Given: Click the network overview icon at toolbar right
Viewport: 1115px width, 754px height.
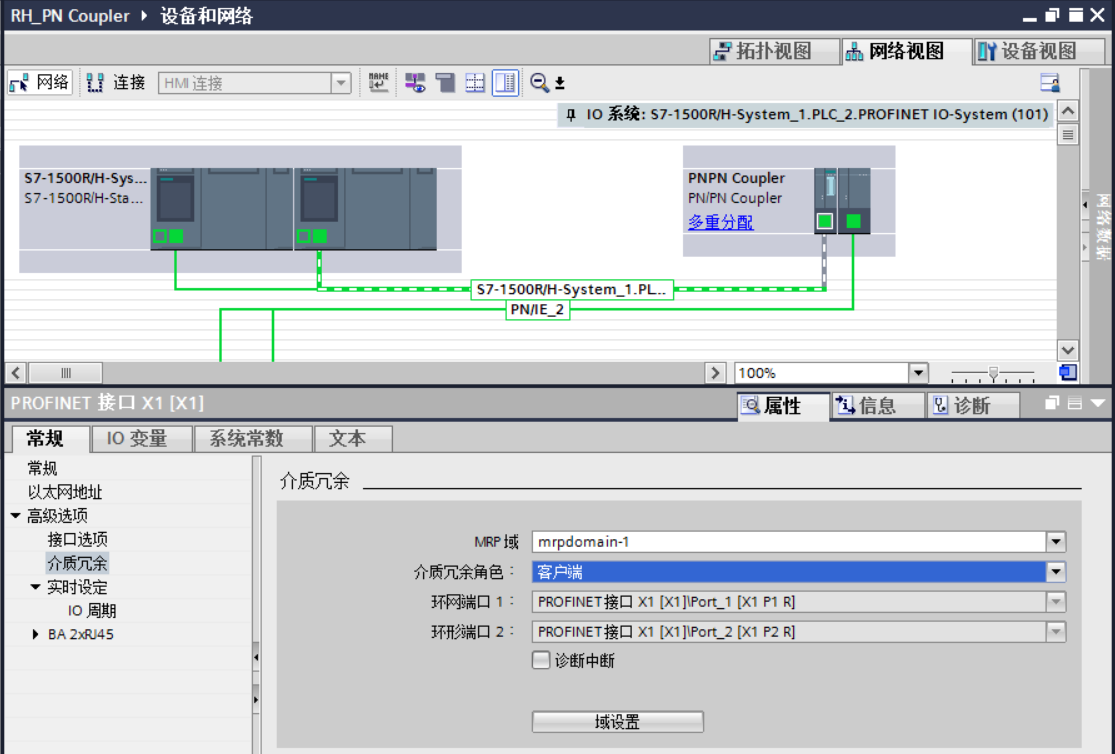Looking at the screenshot, I should (x=1050, y=83).
